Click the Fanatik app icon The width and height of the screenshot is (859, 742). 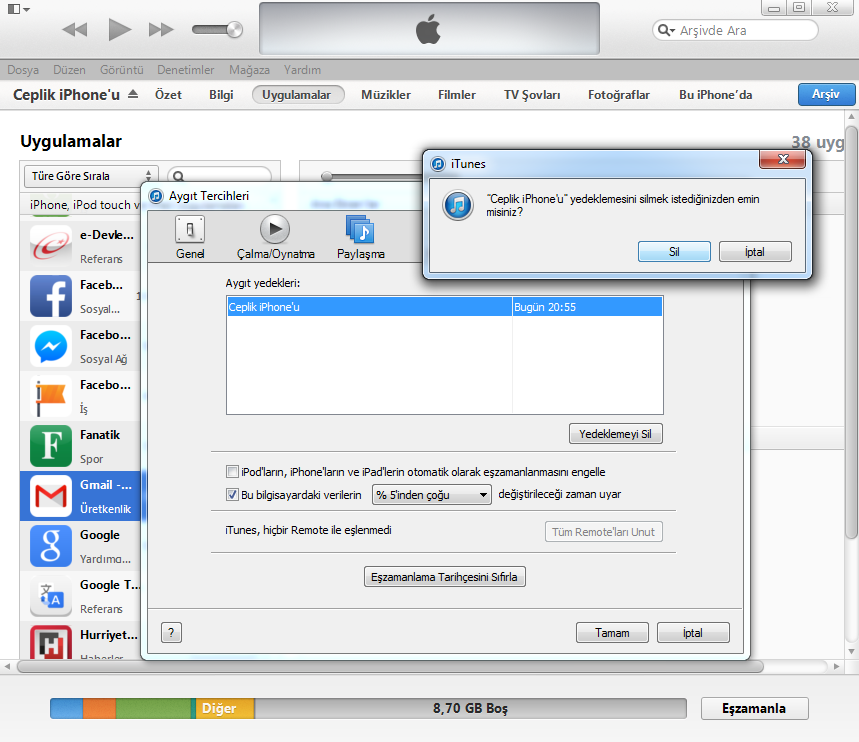tap(51, 446)
